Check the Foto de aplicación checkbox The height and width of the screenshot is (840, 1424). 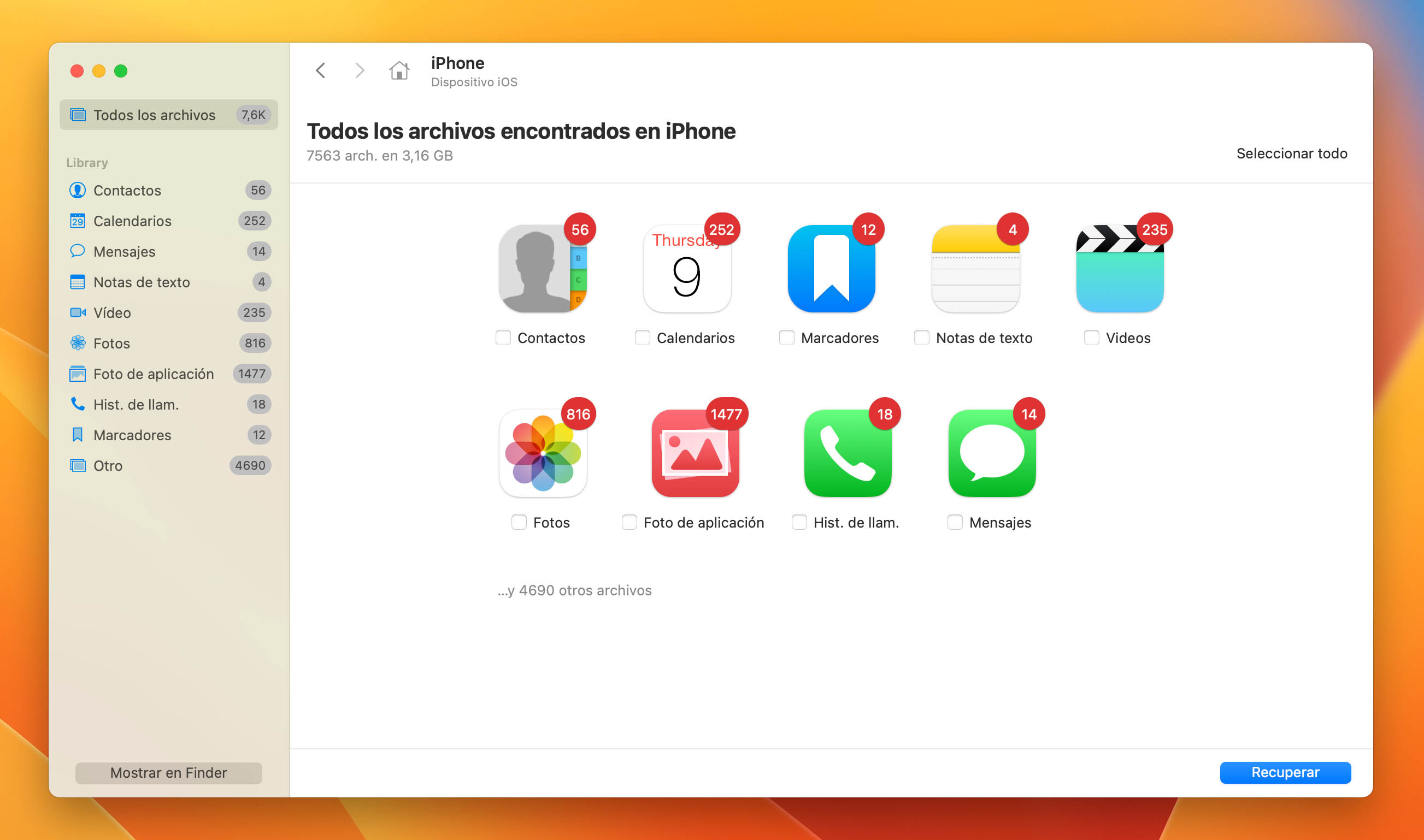coord(629,523)
